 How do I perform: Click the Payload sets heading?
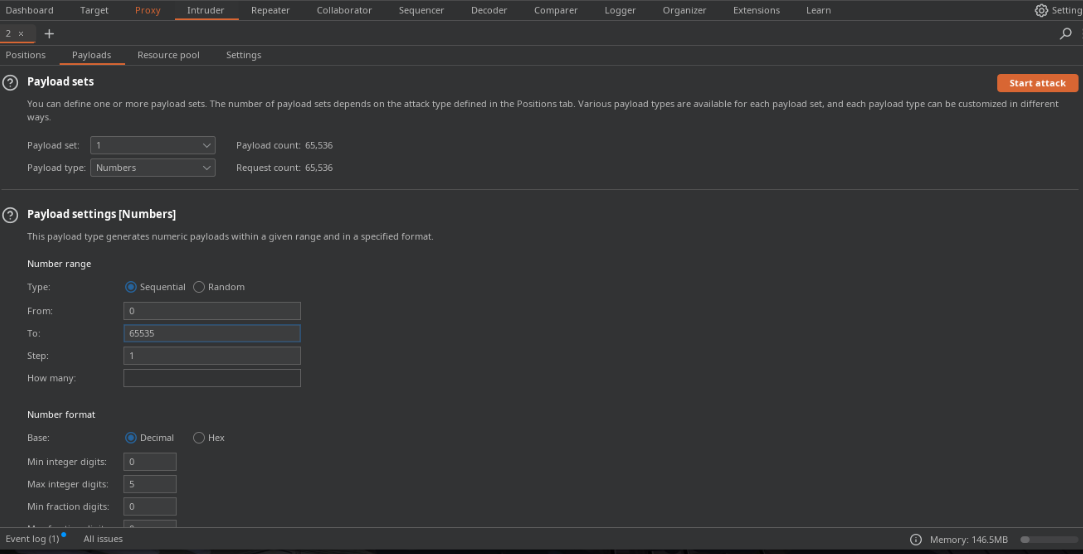pyautogui.click(x=61, y=82)
